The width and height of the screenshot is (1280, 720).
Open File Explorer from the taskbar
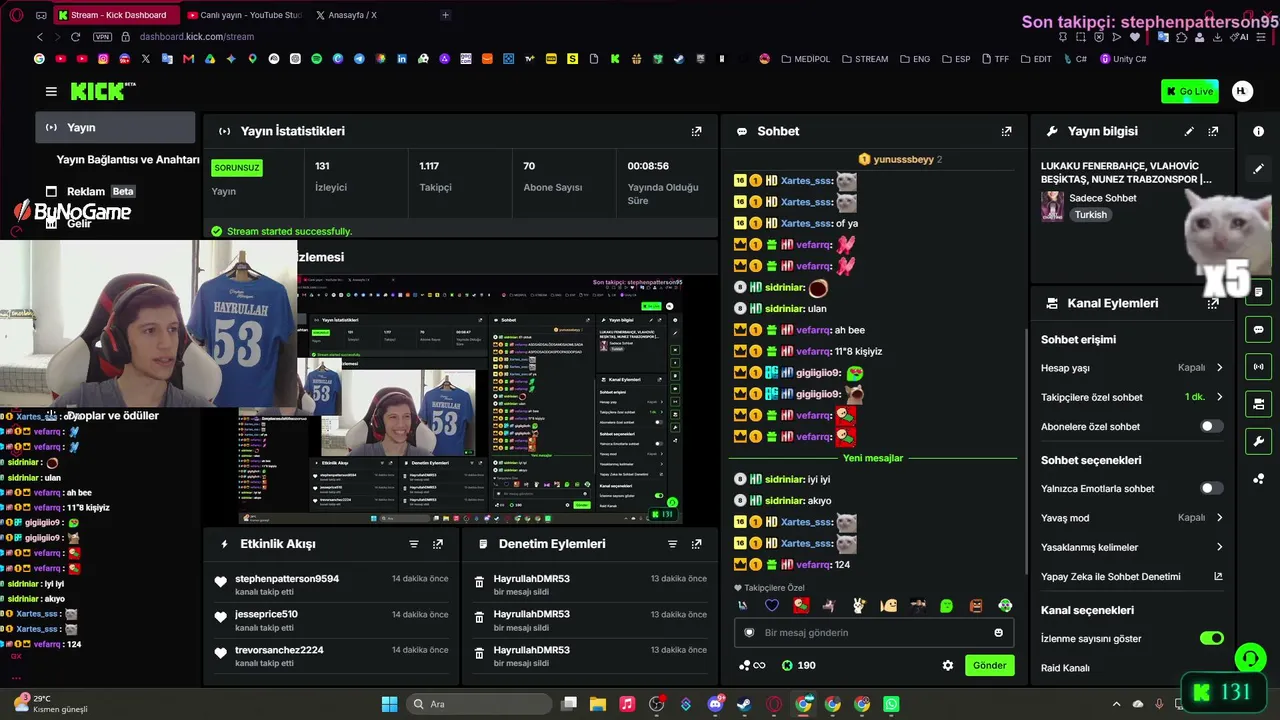598,704
